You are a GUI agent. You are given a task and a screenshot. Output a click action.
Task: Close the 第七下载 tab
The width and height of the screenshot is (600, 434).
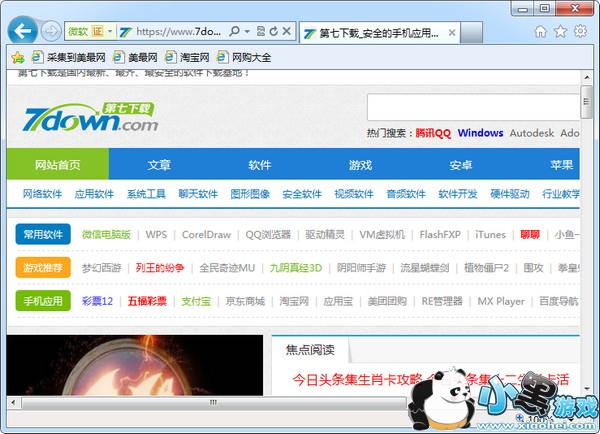point(452,33)
